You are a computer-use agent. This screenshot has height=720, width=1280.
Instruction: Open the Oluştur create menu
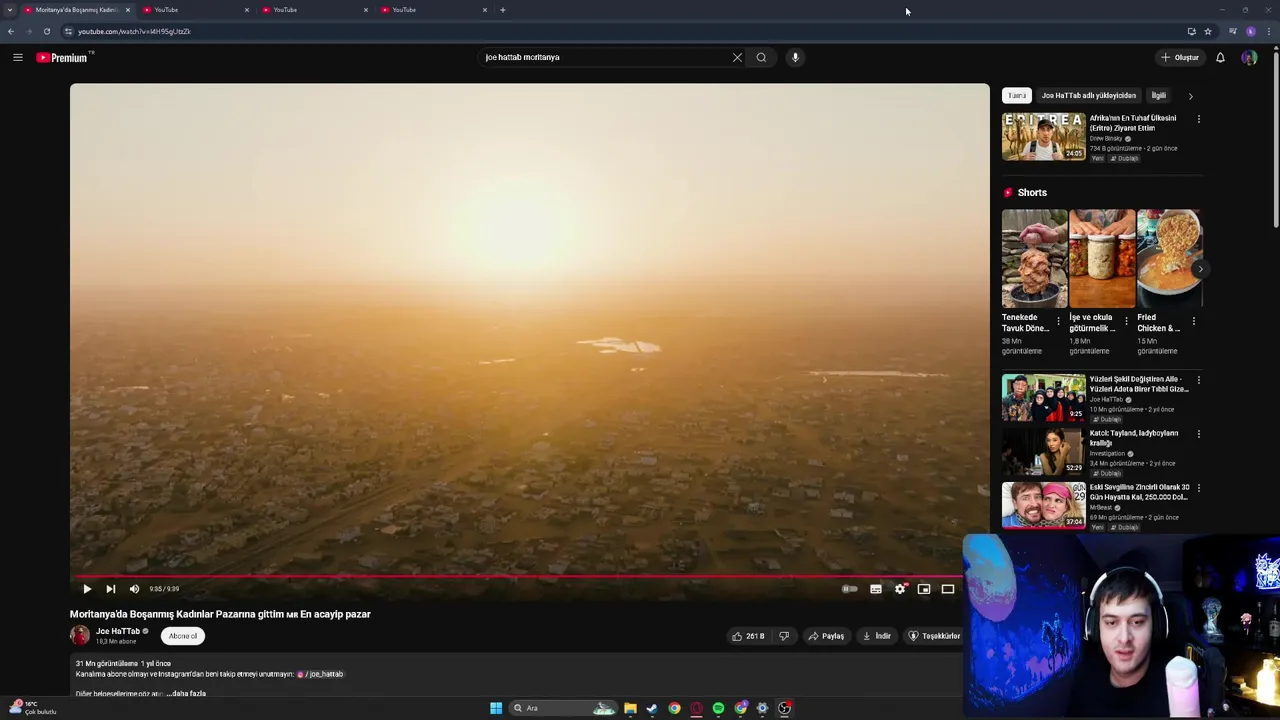[x=1179, y=57]
